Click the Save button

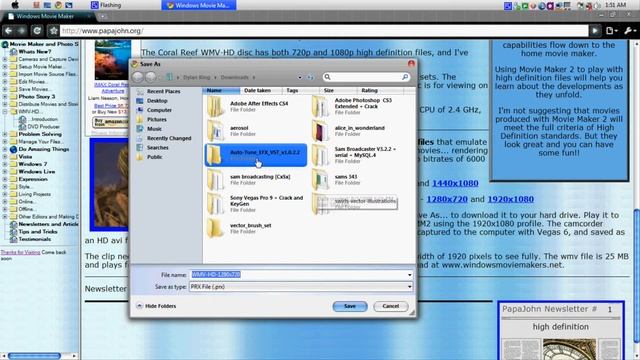(350, 306)
